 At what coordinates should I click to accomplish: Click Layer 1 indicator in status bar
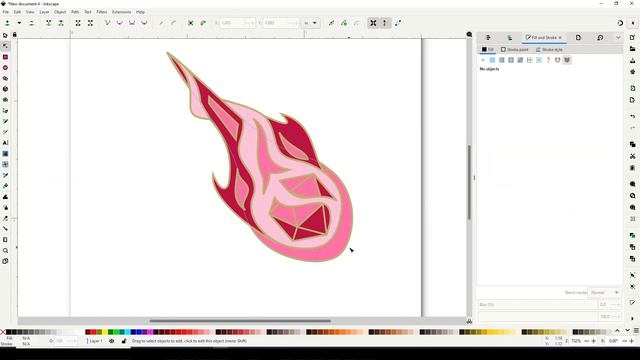click(x=96, y=341)
